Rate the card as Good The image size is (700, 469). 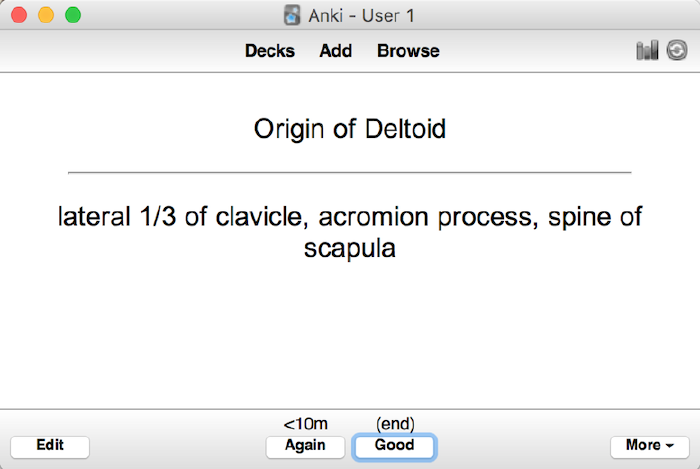pos(394,446)
